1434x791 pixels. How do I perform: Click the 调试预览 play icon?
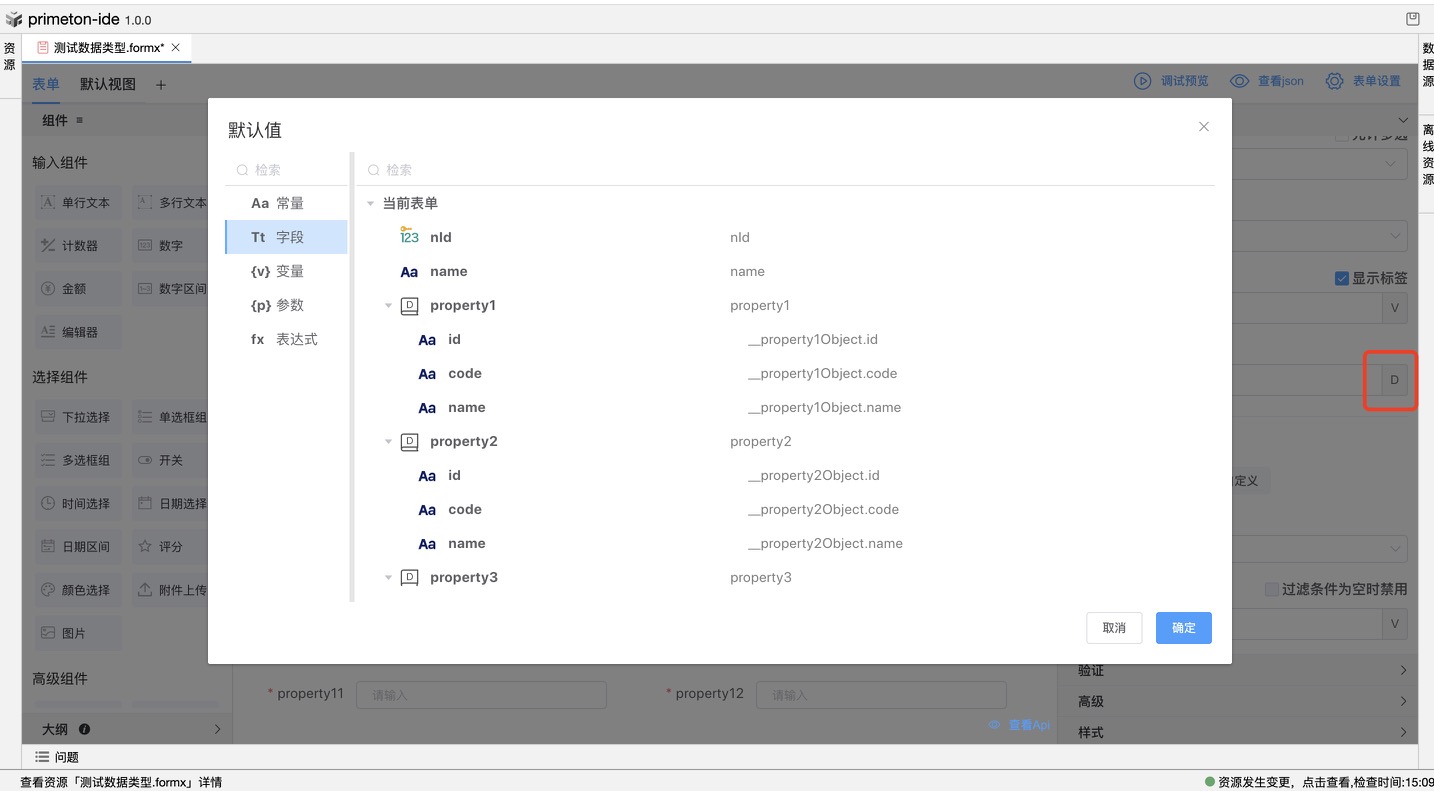click(x=1142, y=81)
